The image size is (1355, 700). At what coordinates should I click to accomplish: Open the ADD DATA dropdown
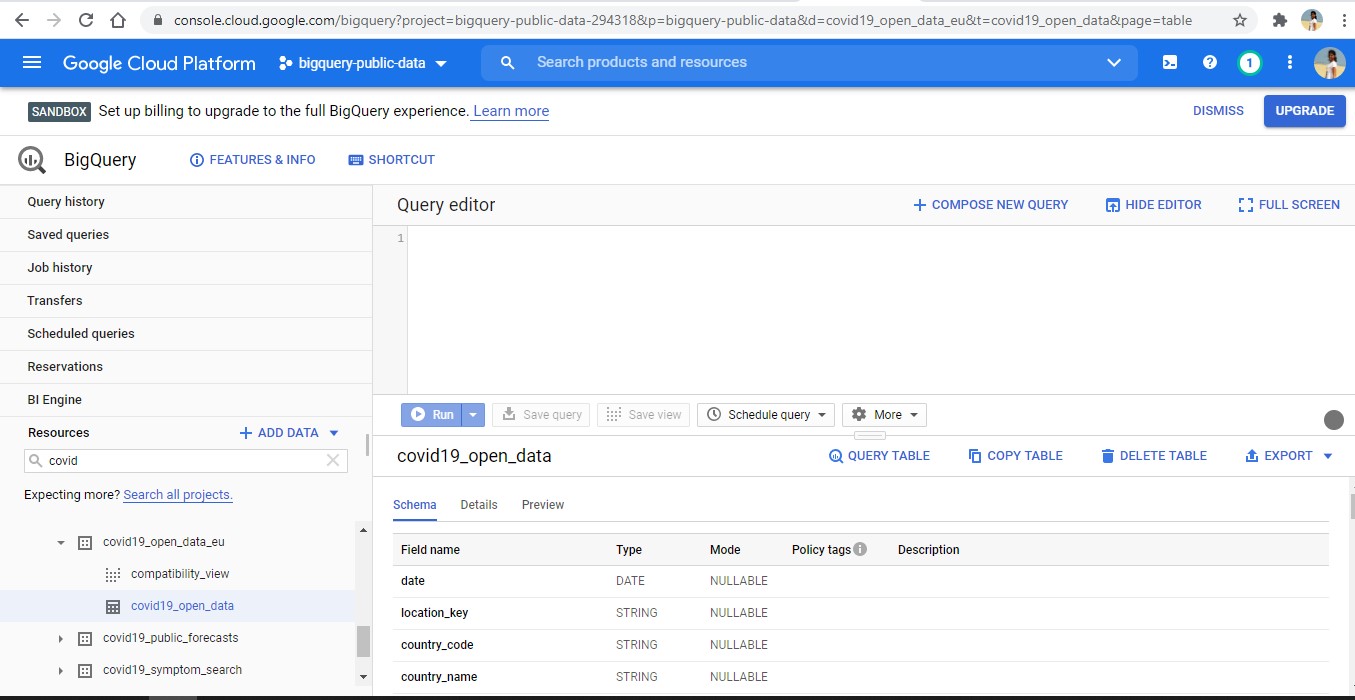289,433
